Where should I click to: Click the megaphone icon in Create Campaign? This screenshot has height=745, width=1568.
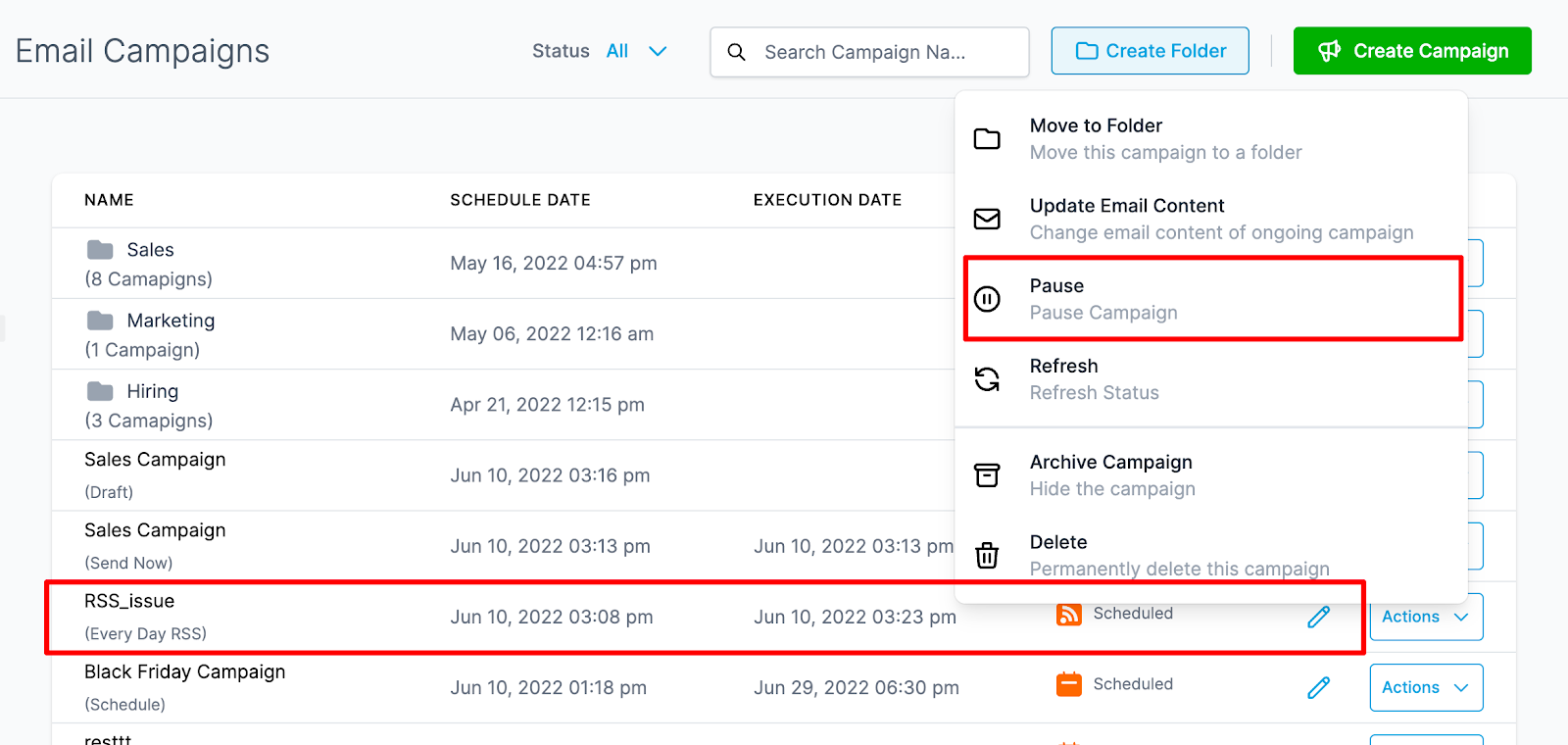click(1329, 51)
